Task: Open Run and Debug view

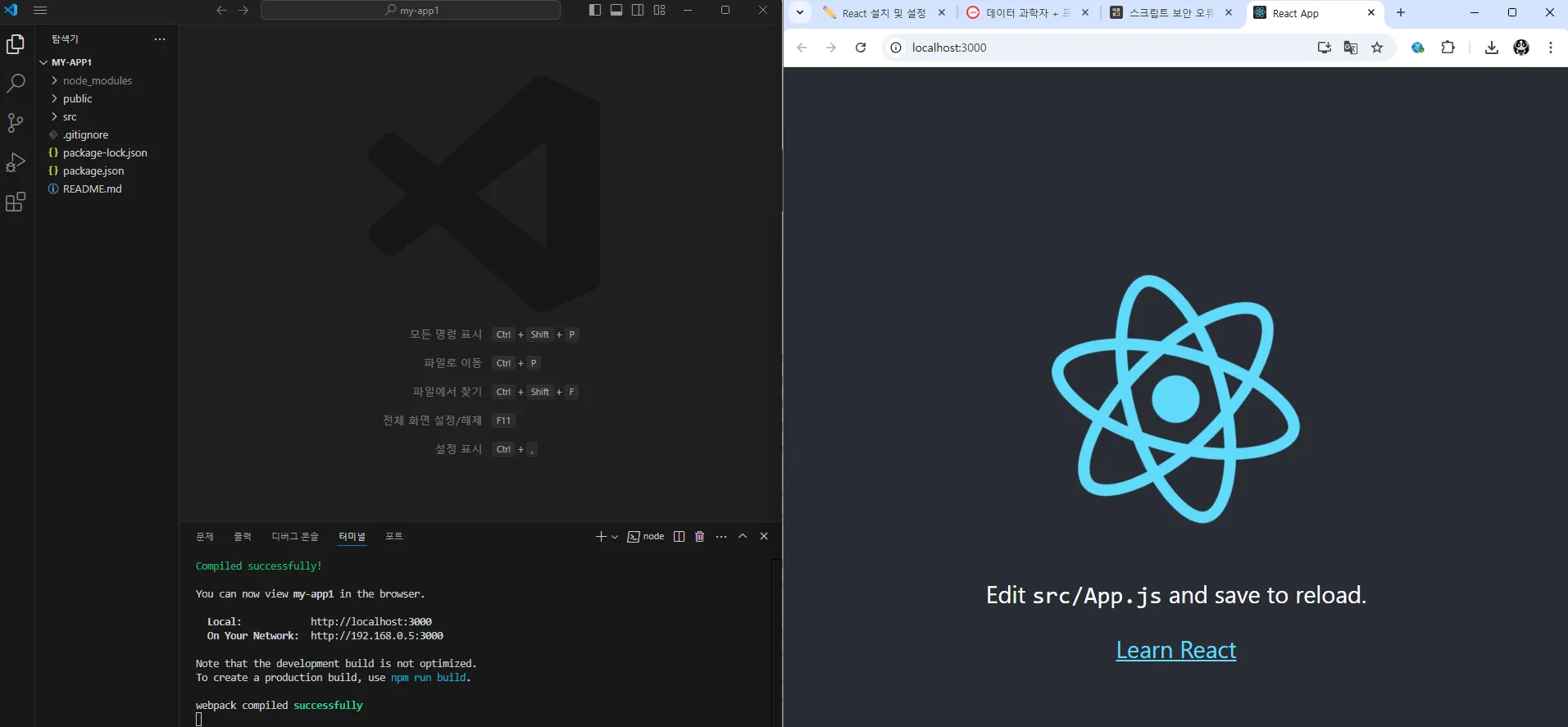Action: (16, 162)
